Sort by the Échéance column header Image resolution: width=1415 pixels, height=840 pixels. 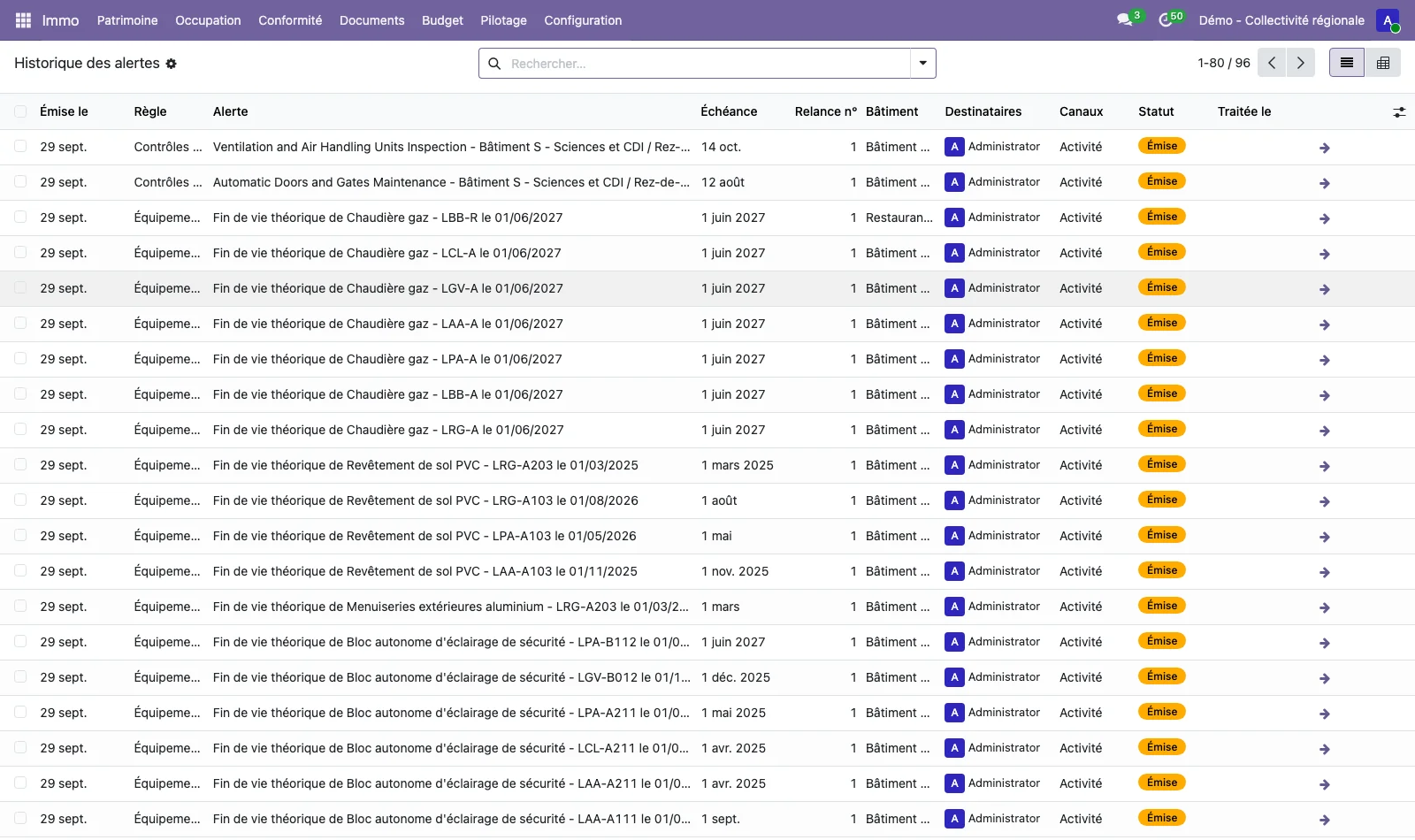tap(729, 111)
